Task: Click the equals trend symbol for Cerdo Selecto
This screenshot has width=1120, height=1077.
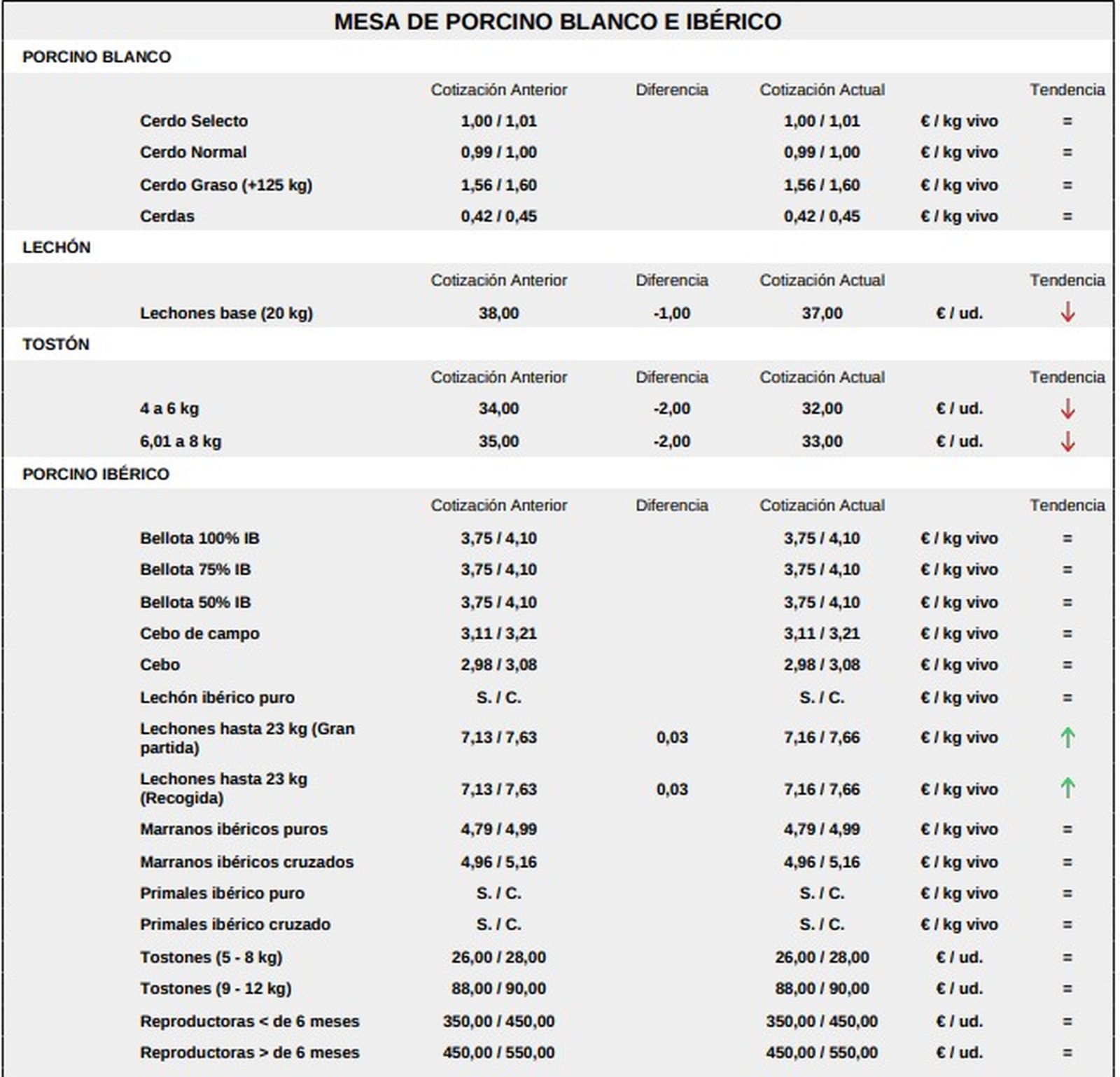Action: click(1067, 121)
